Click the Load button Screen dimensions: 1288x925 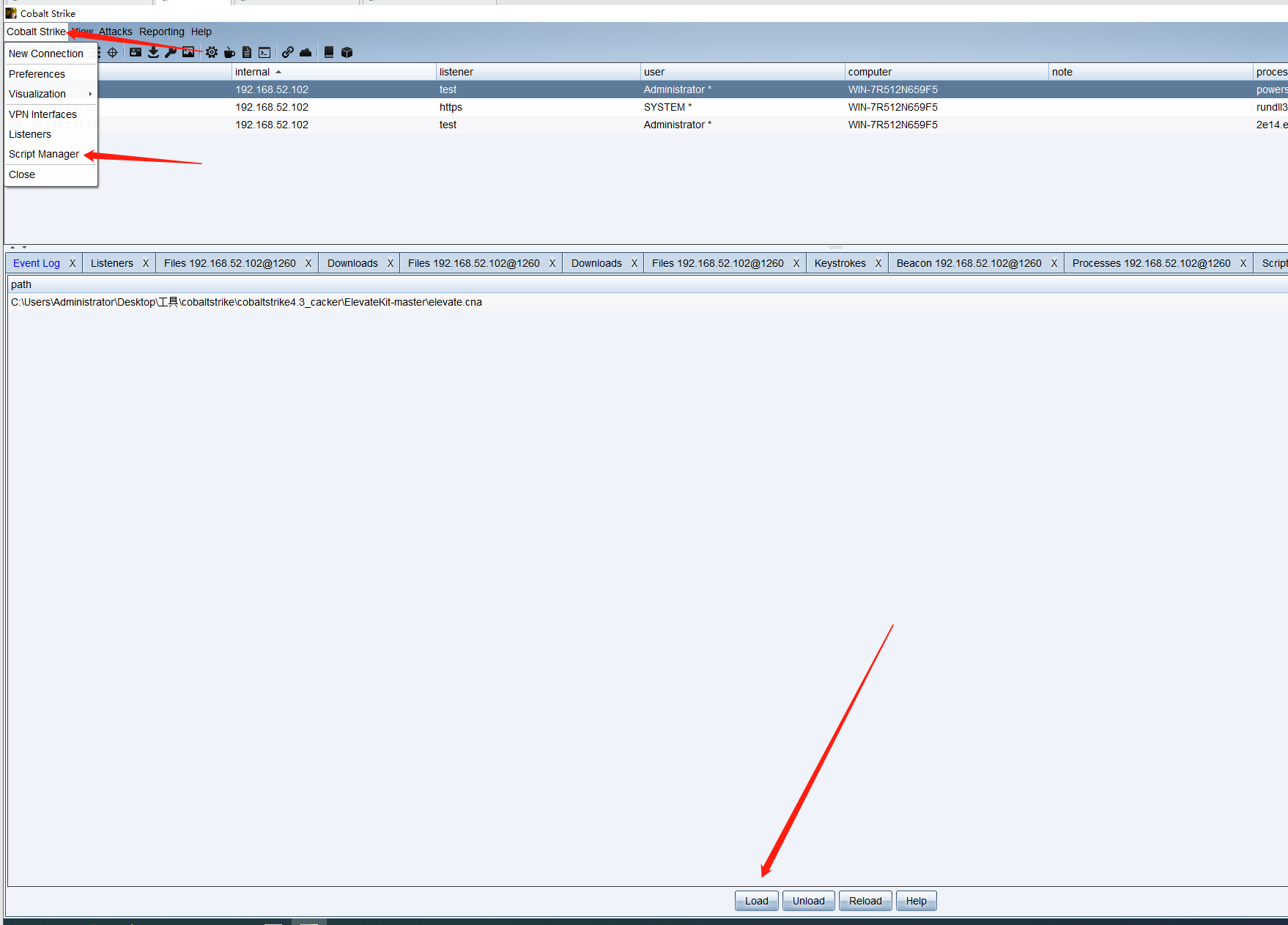[x=757, y=901]
